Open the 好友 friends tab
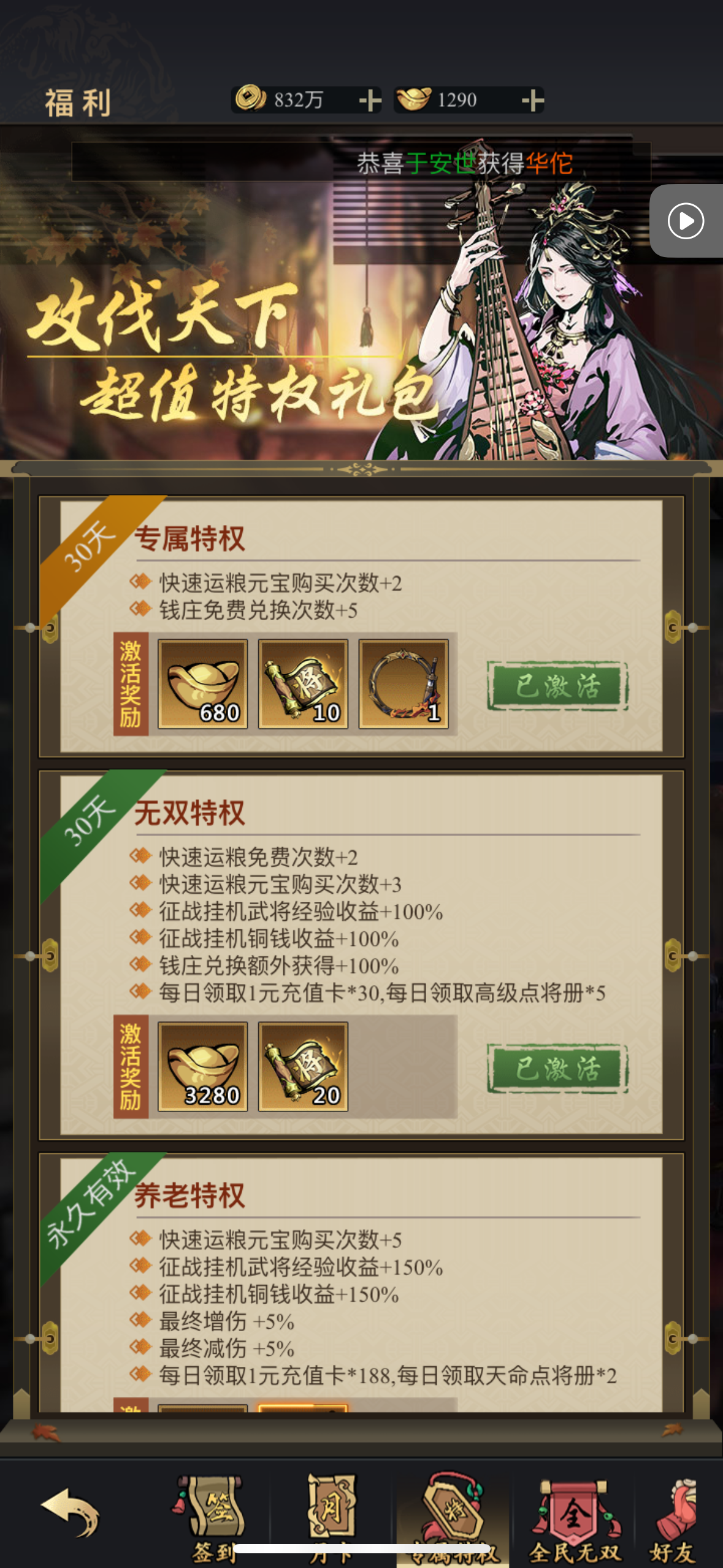 676,1518
